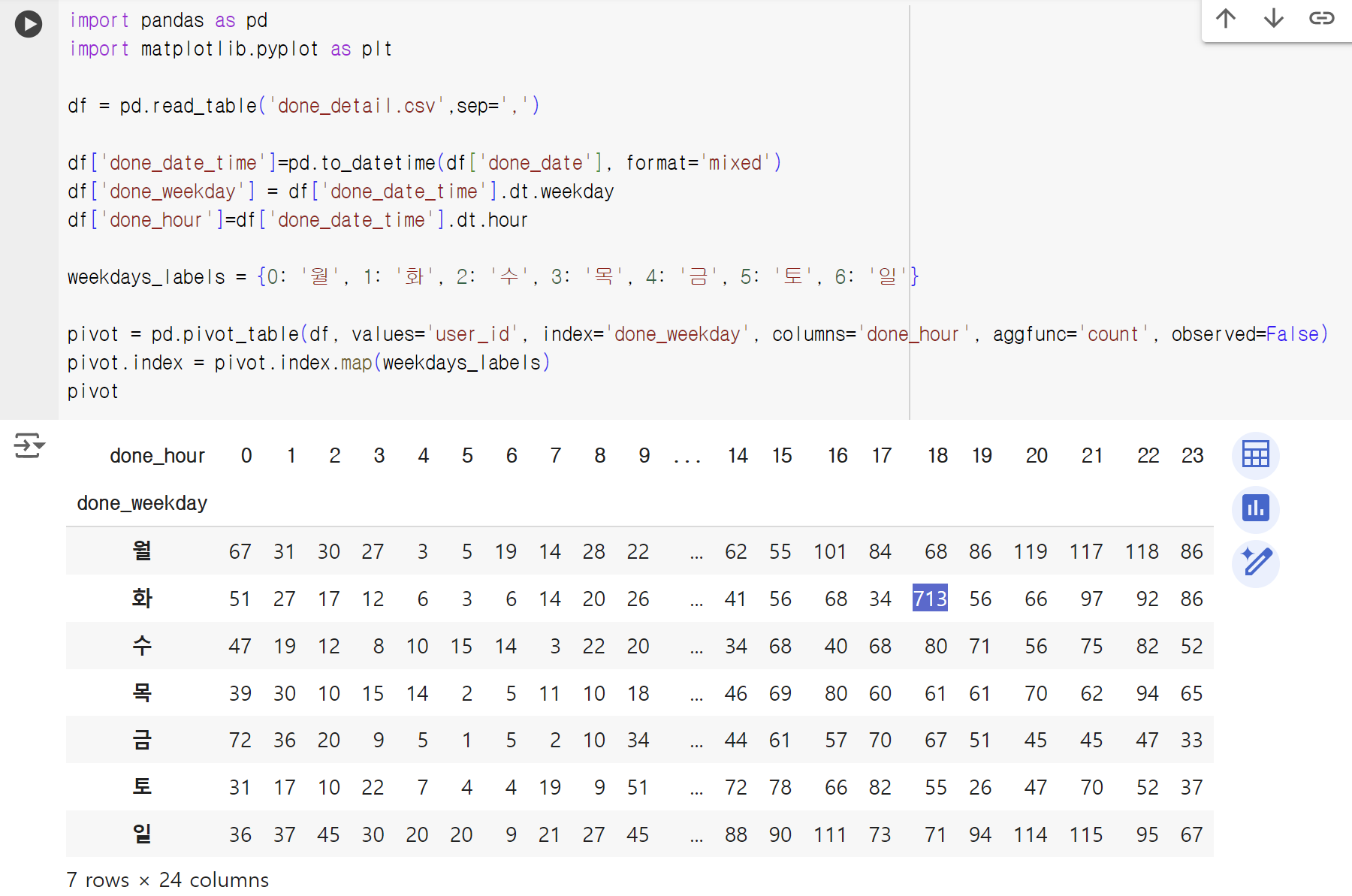
Task: Select the 화 row label
Action: click(142, 599)
